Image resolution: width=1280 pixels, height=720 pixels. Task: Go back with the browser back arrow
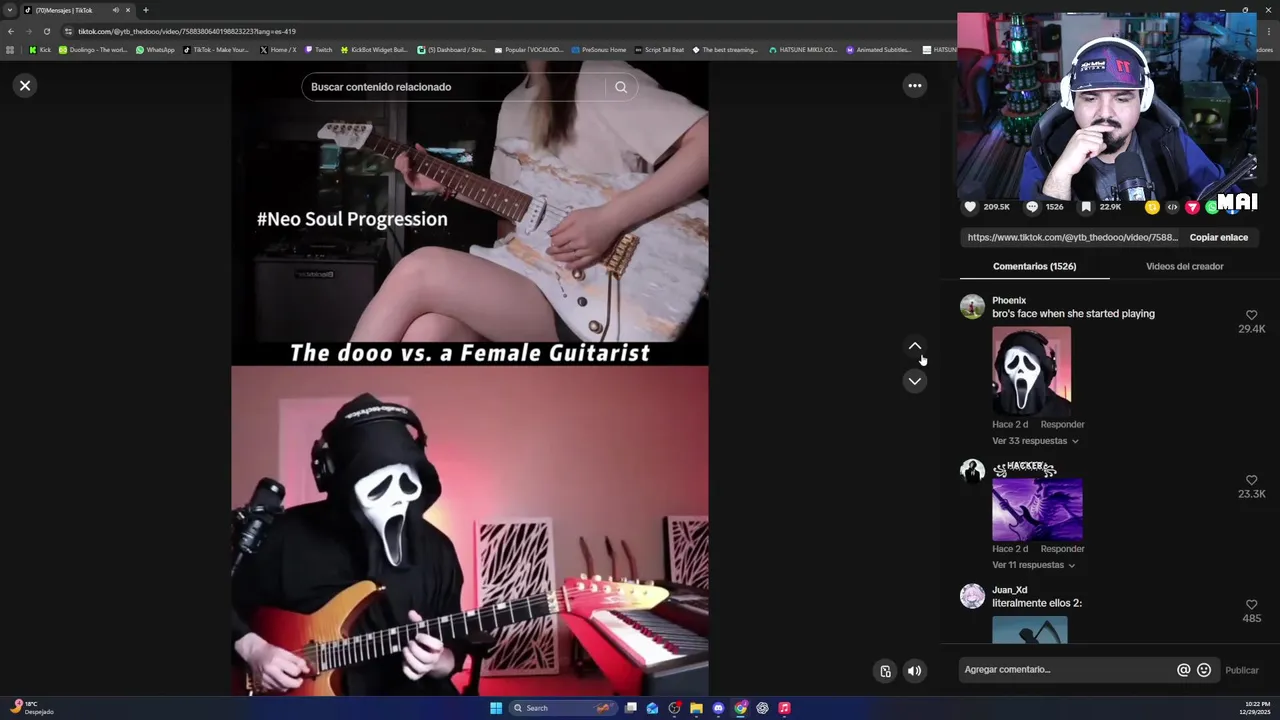click(10, 31)
